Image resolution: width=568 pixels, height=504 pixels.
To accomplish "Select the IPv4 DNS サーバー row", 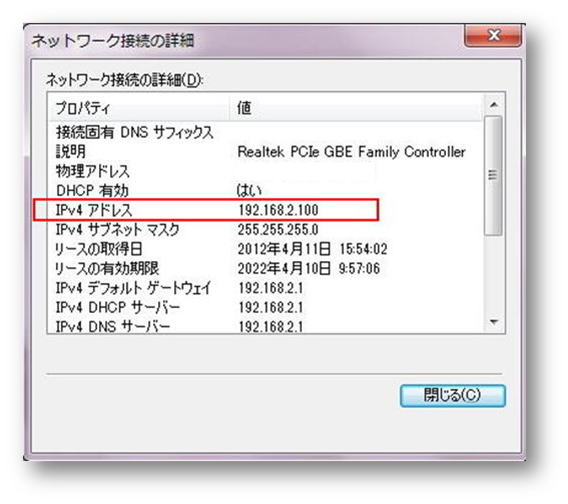I will pyautogui.click(x=266, y=326).
